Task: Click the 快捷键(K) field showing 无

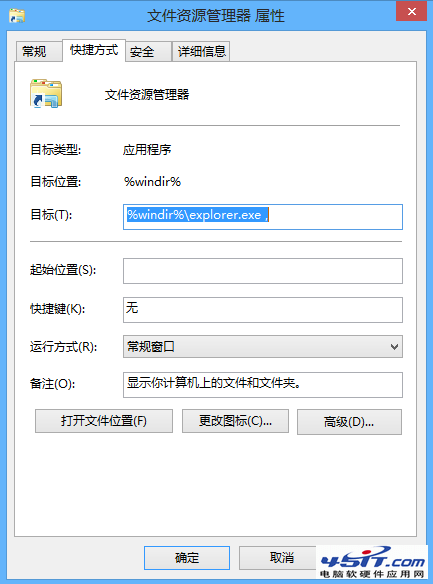Action: coord(263,310)
